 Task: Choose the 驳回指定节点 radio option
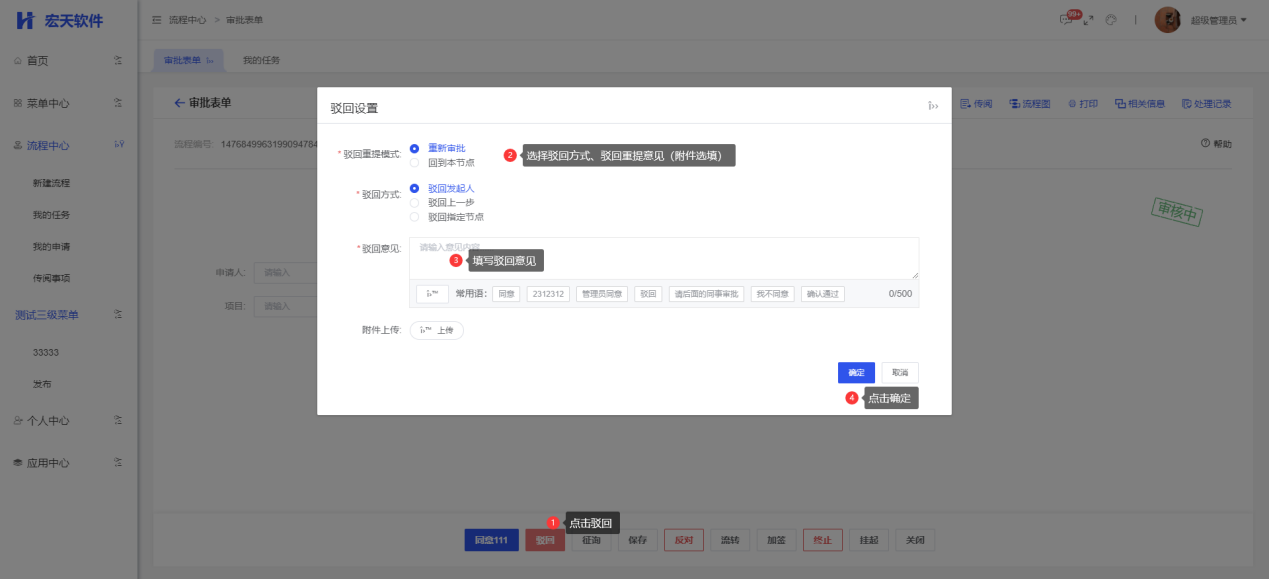415,216
